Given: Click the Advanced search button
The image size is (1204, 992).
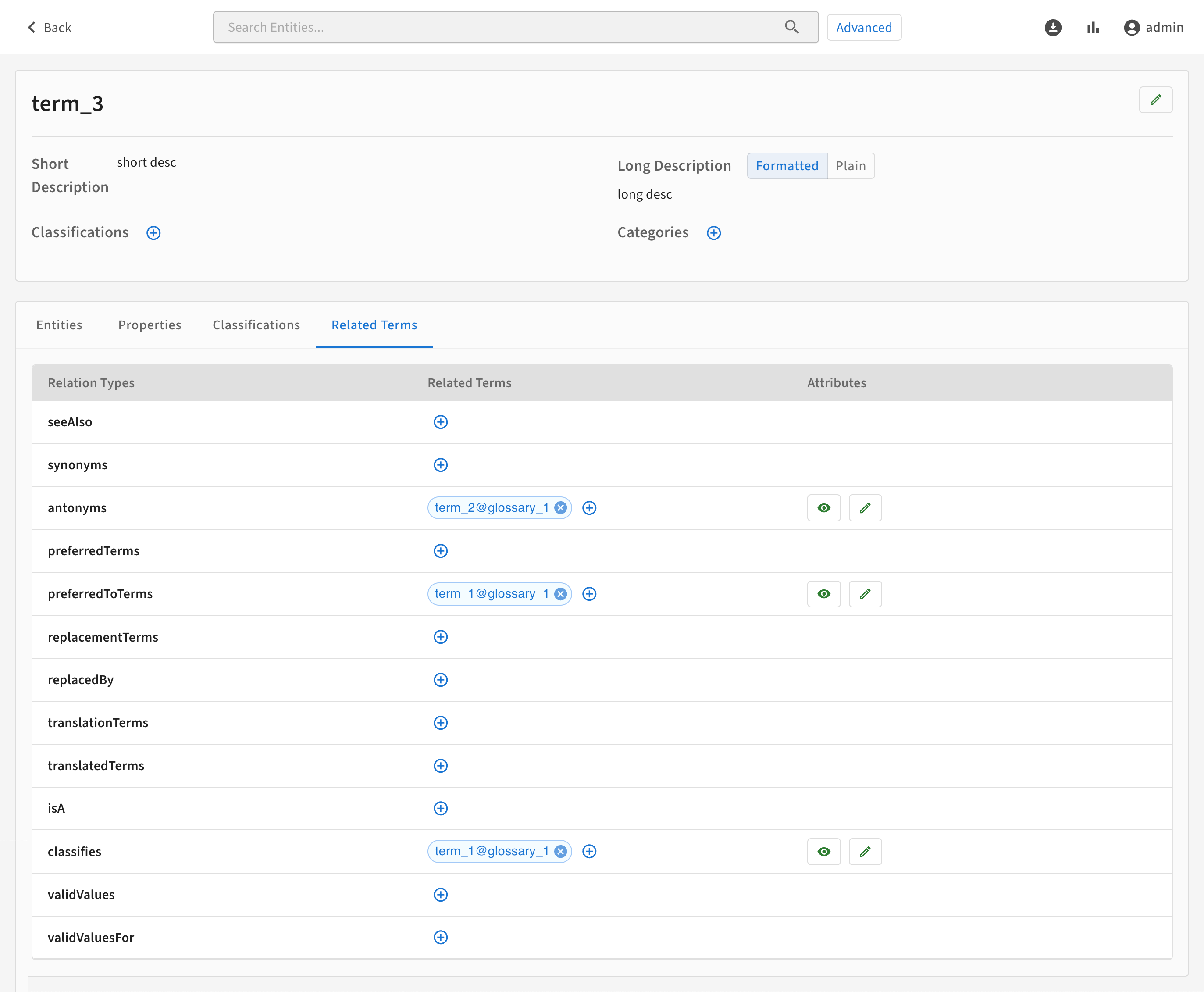Looking at the screenshot, I should [864, 28].
